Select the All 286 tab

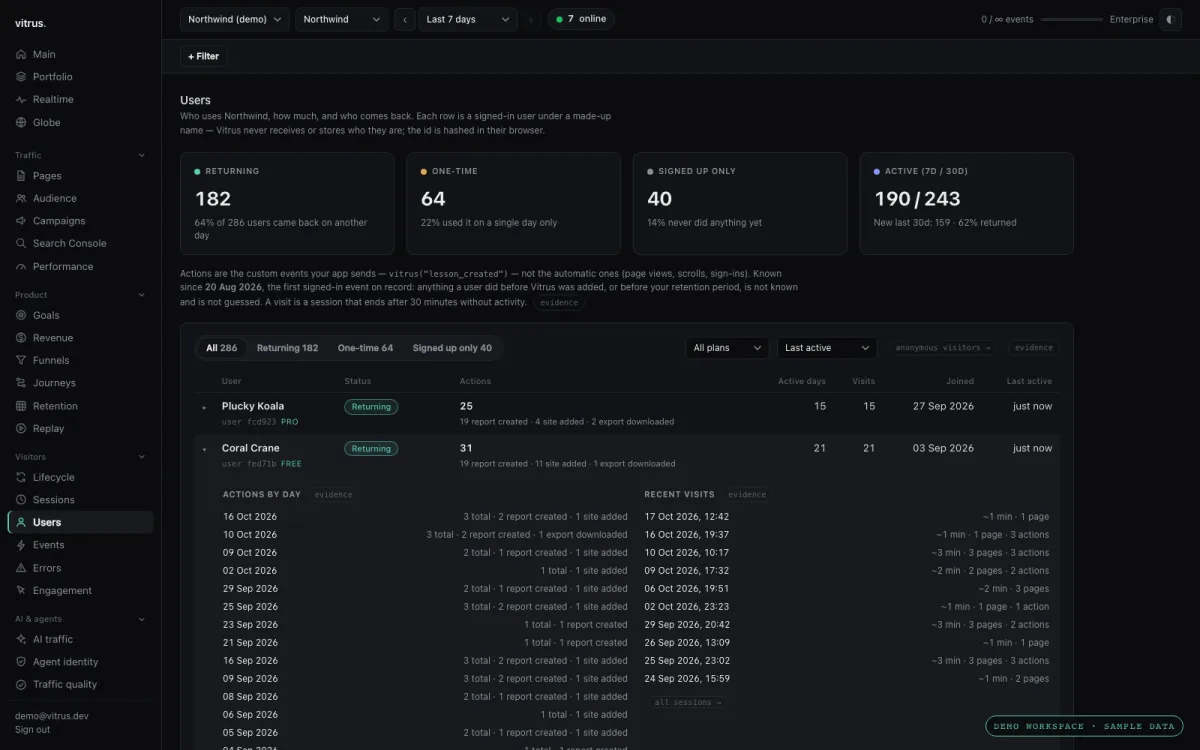[x=222, y=348]
